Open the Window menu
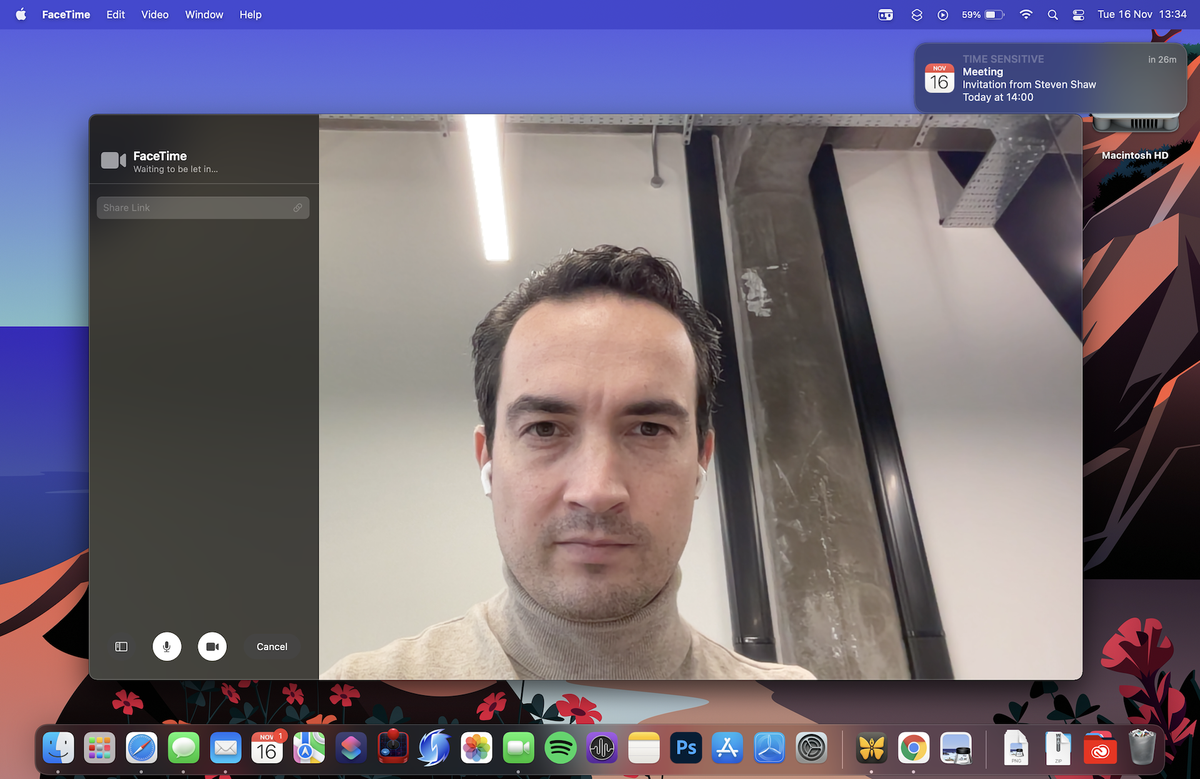This screenshot has width=1200, height=779. (x=204, y=14)
